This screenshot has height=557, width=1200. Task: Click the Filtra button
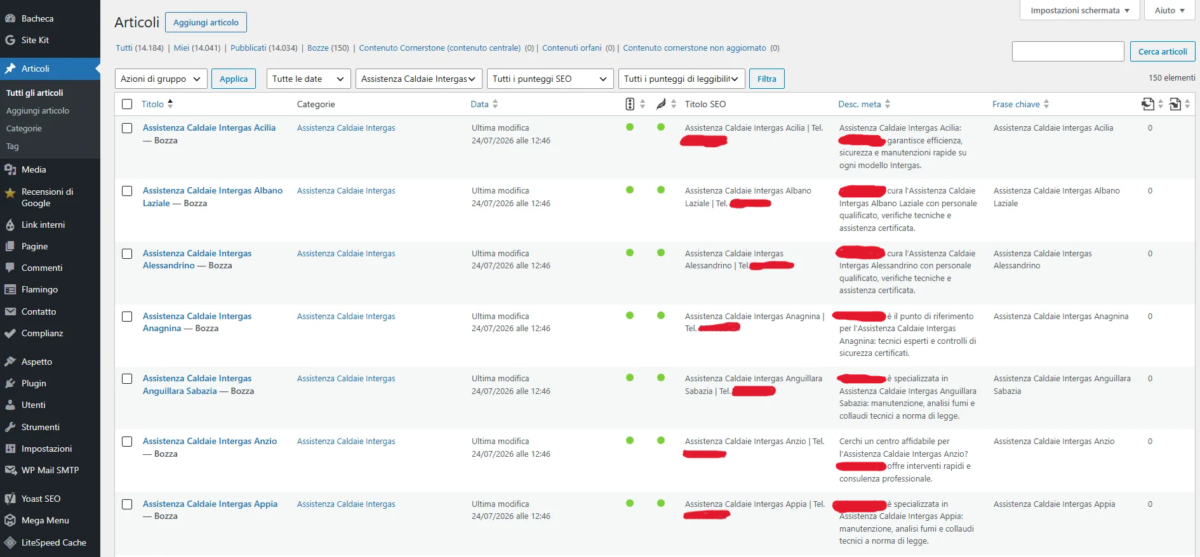pos(767,78)
